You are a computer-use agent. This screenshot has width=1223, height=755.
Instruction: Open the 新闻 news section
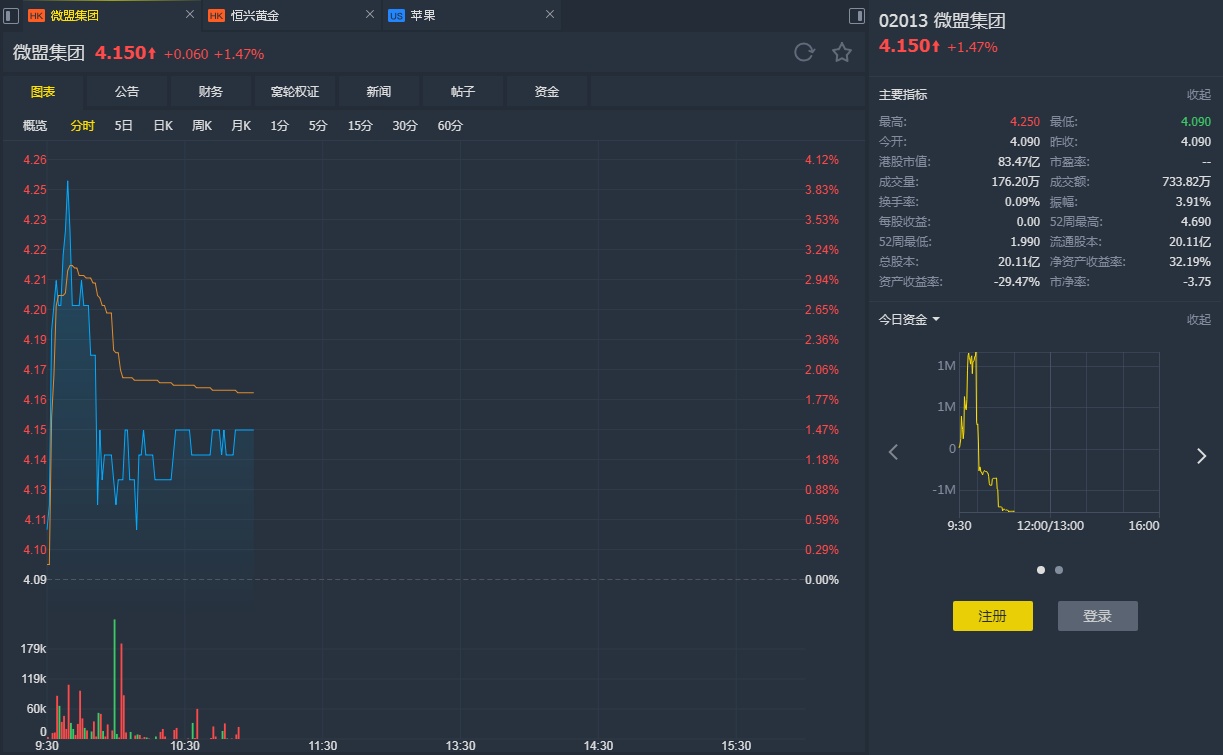click(379, 92)
